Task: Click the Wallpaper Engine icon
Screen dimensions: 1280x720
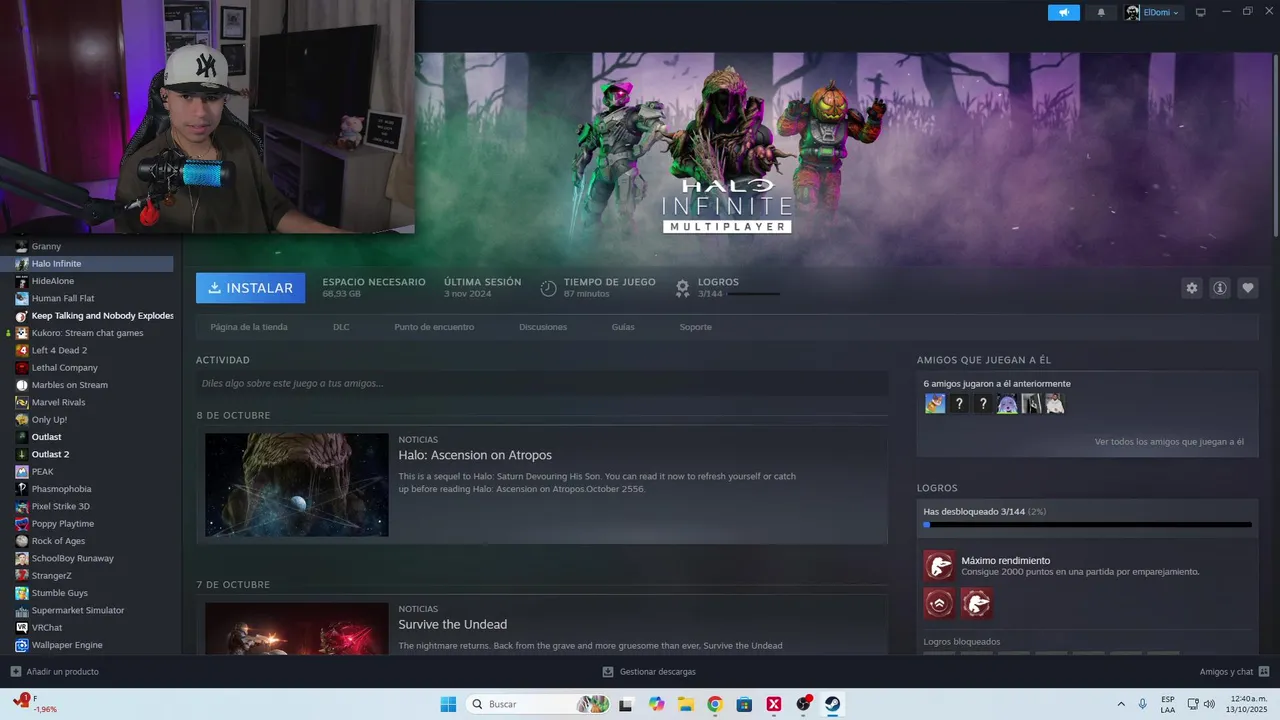Action: pyautogui.click(x=22, y=645)
